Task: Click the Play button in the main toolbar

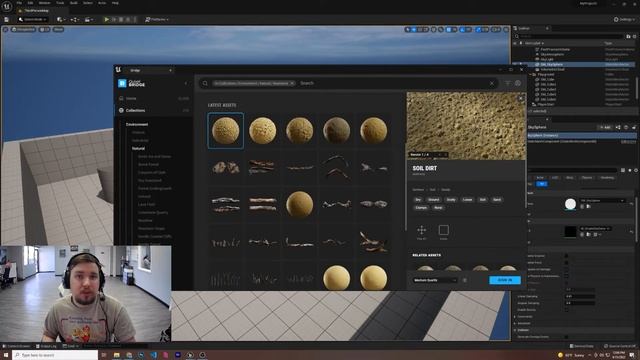Action: point(107,19)
